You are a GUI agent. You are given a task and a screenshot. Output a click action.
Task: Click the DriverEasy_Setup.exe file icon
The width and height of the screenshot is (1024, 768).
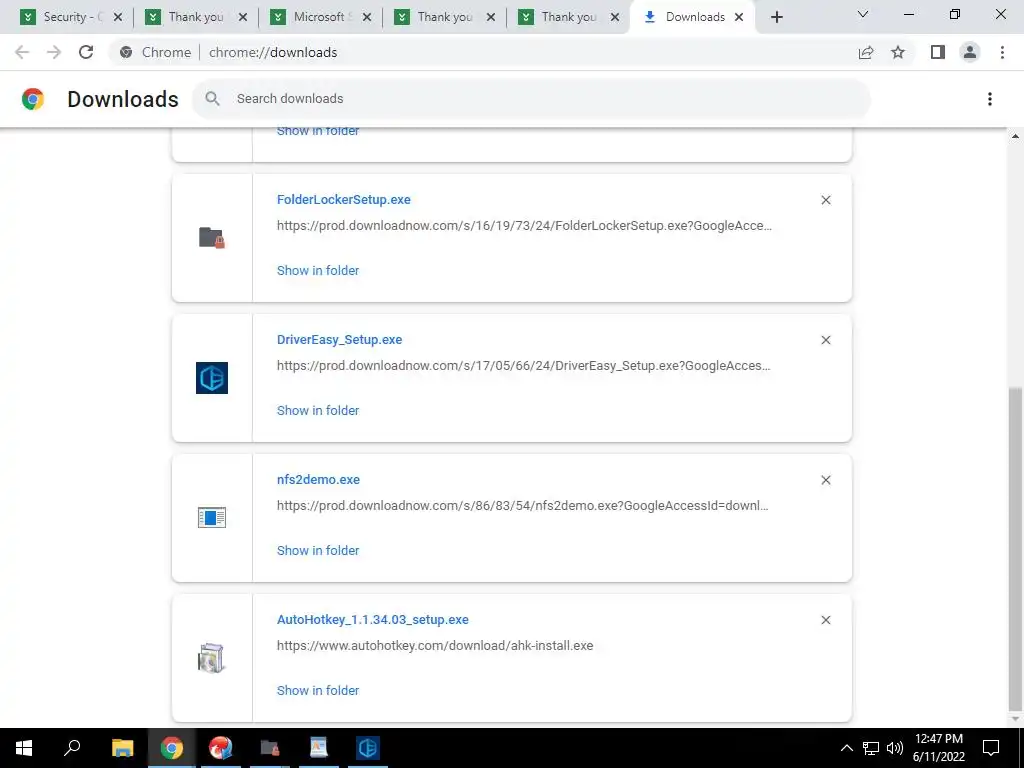[x=212, y=377]
